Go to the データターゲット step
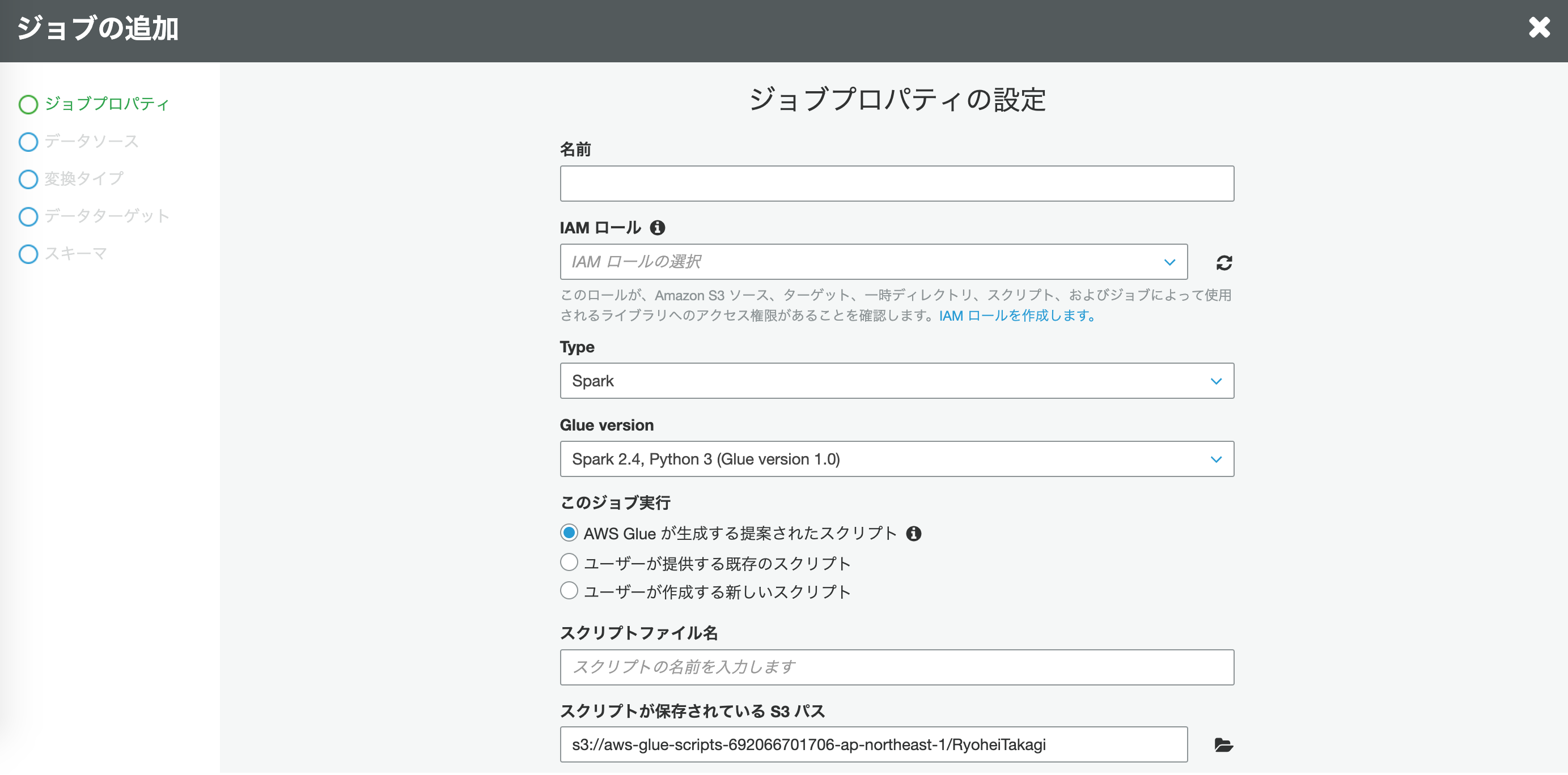The width and height of the screenshot is (1568, 775). click(x=107, y=216)
